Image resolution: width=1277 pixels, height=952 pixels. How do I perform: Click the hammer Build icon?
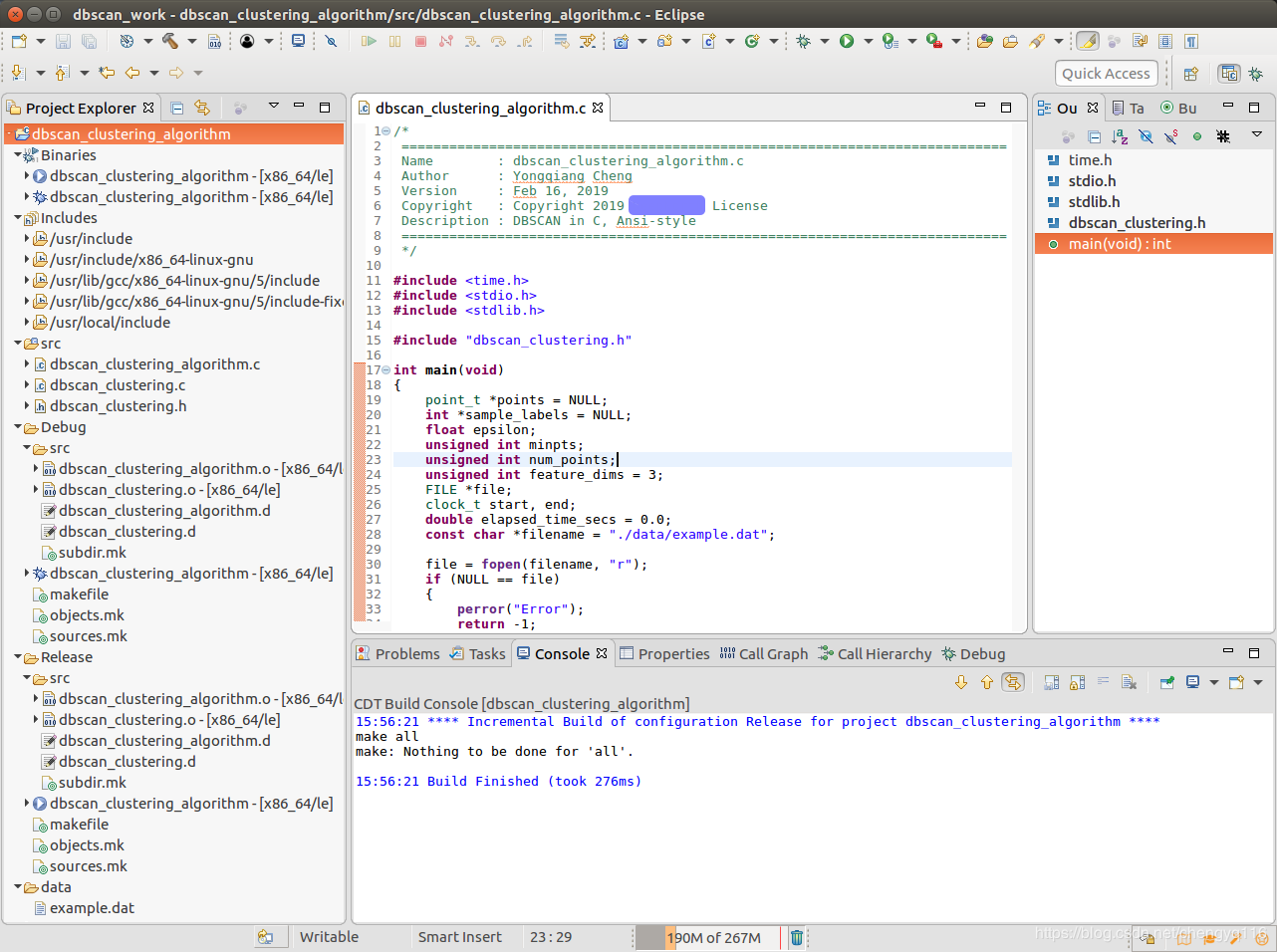[x=170, y=41]
